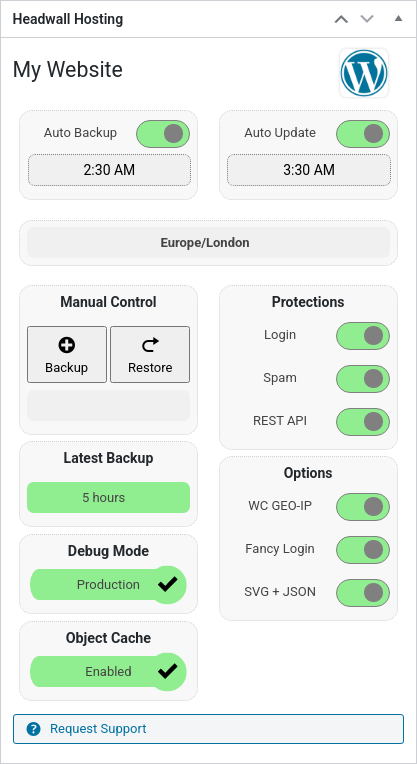
Task: Open the 3:30 AM update time selector
Action: tap(309, 170)
